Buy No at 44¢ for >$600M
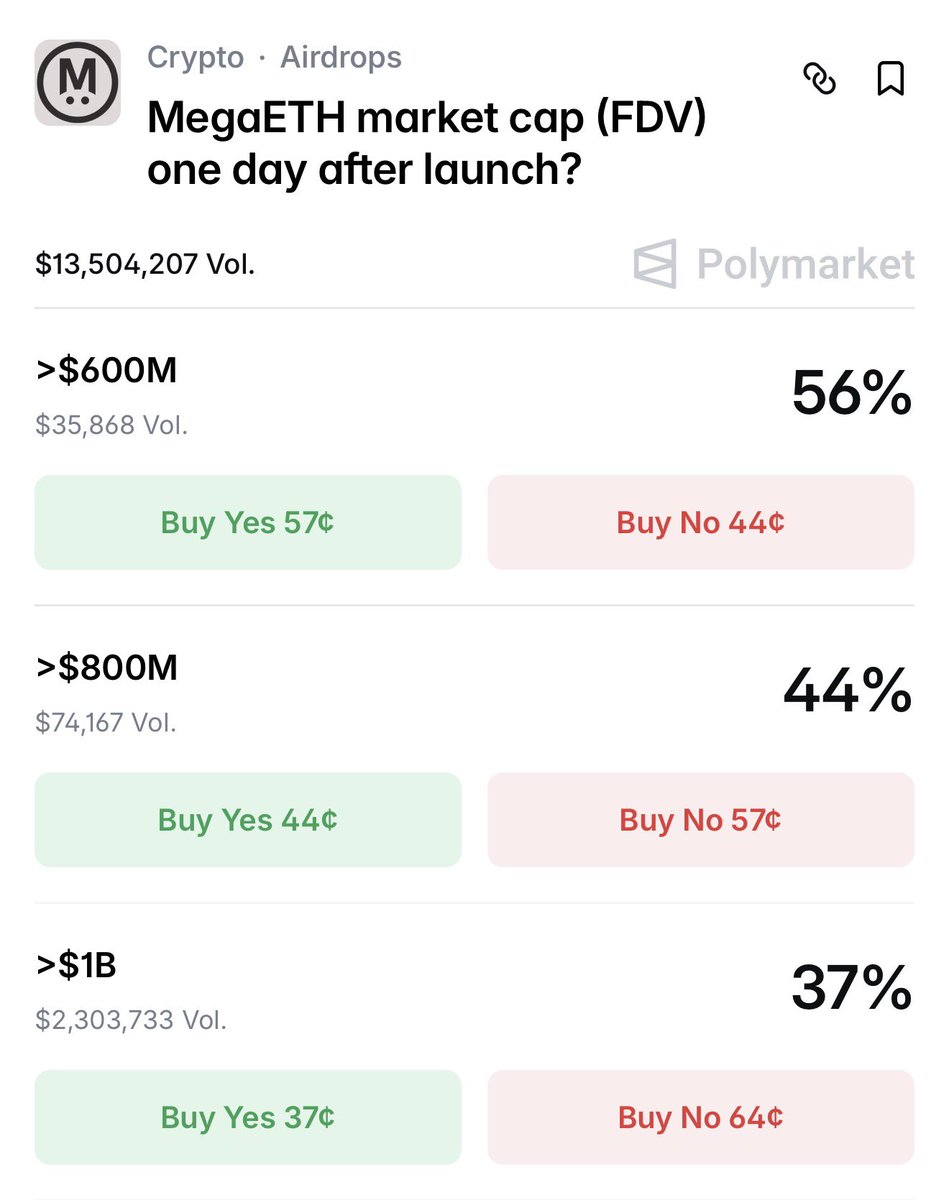This screenshot has height=1200, width=949. (x=700, y=522)
